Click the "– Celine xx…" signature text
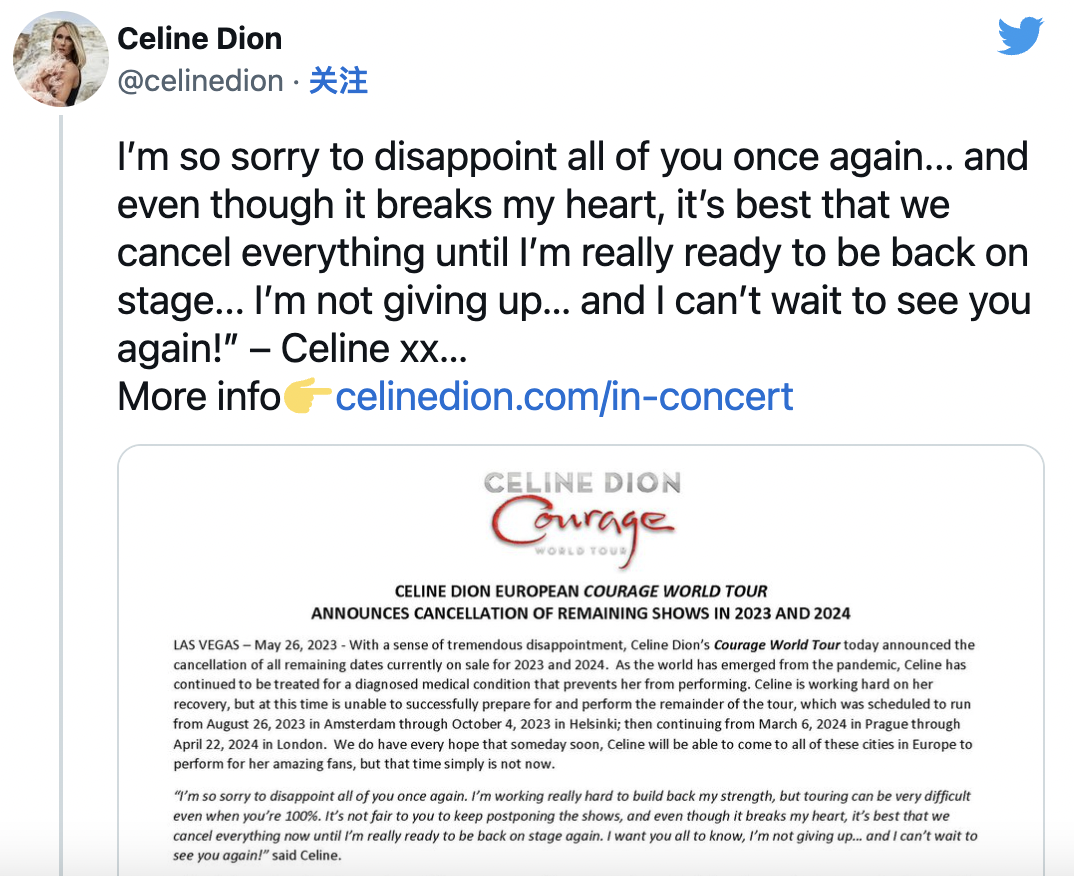 pos(373,349)
